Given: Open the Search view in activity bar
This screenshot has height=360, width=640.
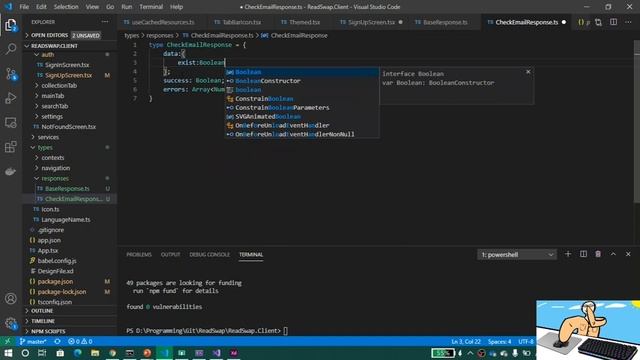Looking at the screenshot, I should click(x=11, y=49).
